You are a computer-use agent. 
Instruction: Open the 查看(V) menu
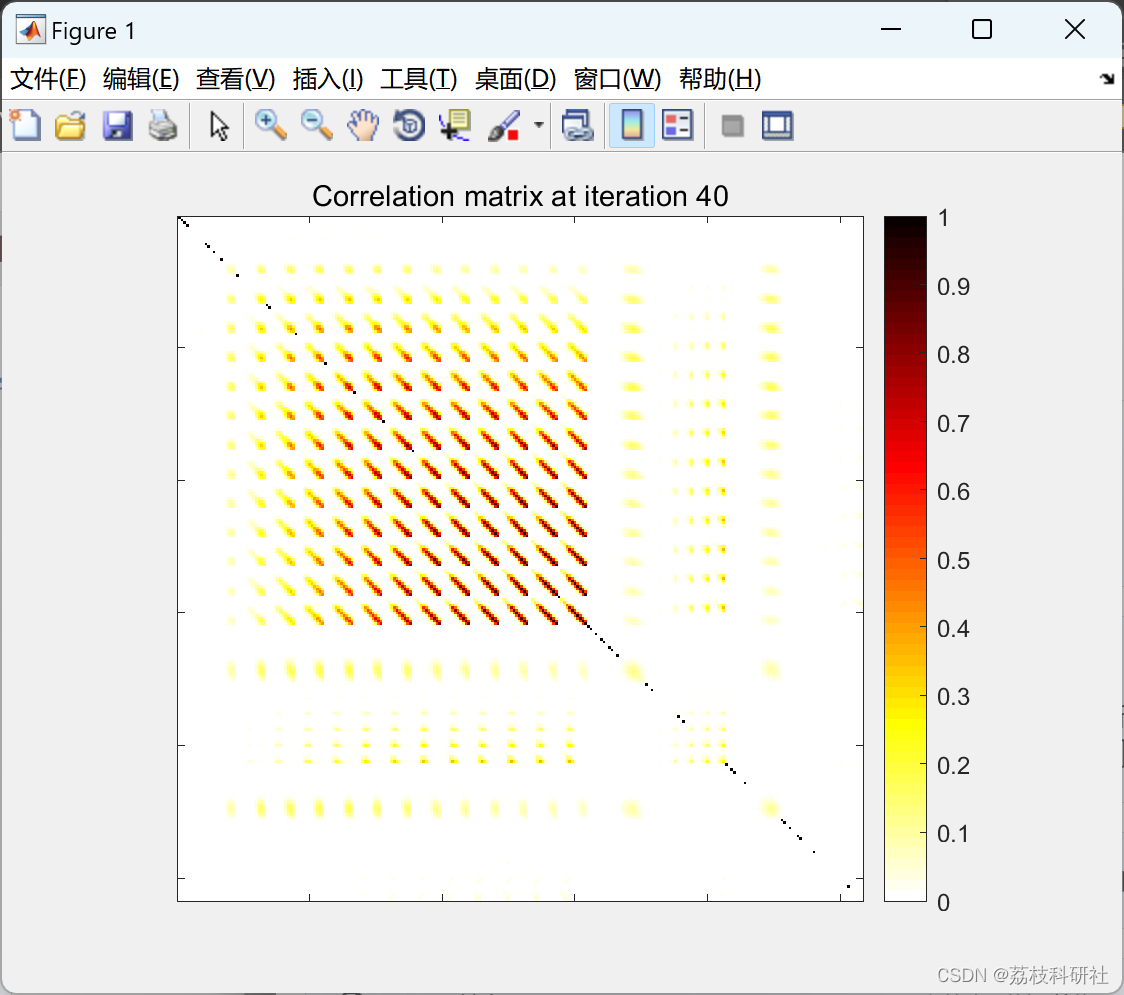(236, 79)
